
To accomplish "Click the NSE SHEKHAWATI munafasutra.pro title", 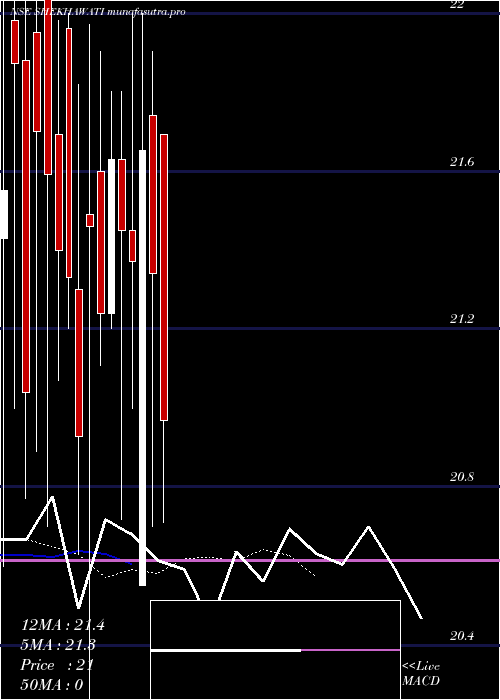I will click(x=98, y=12).
